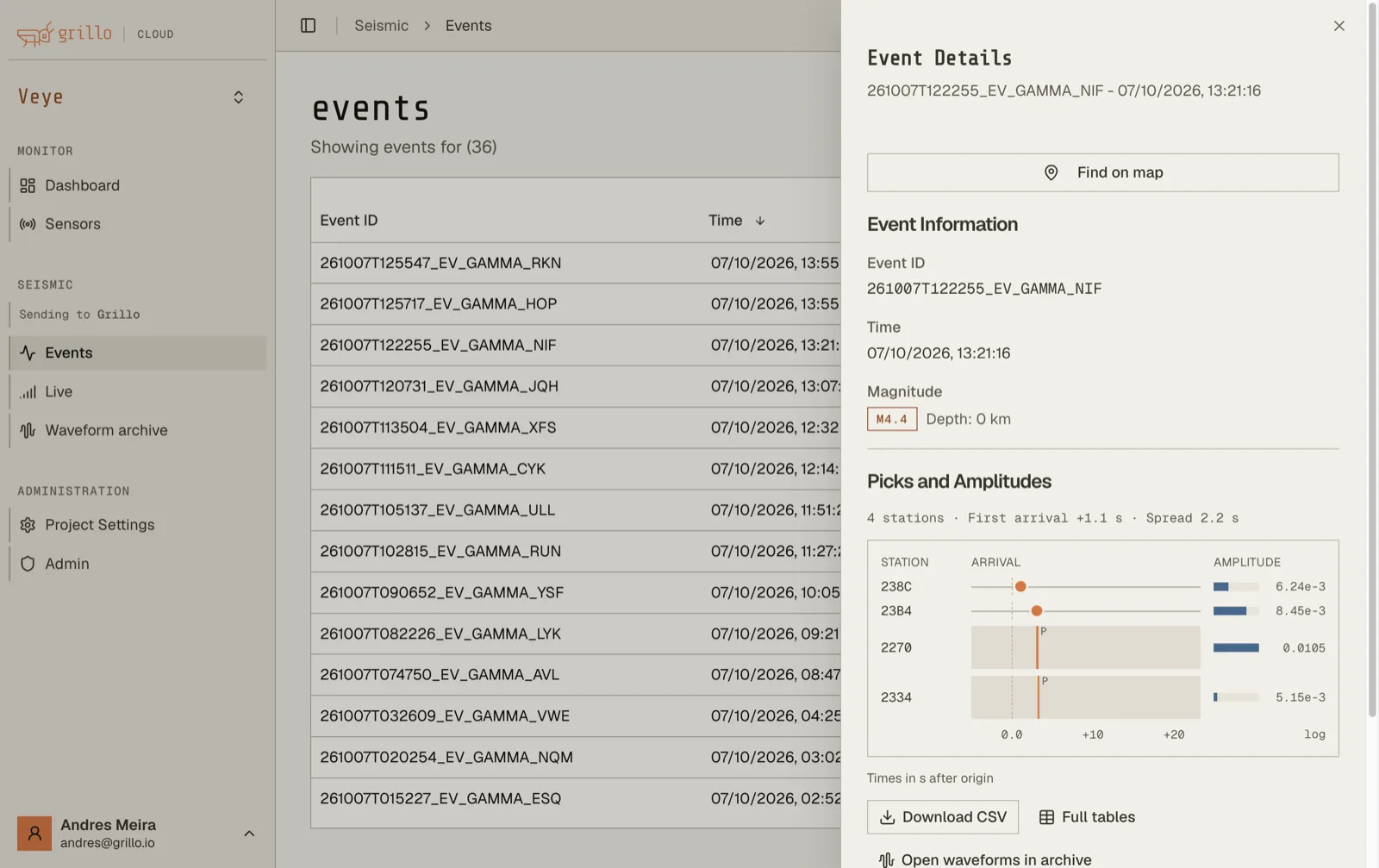Viewport: 1379px width, 868px height.
Task: Expand the Andres Meira user menu chevron
Action: (x=249, y=834)
